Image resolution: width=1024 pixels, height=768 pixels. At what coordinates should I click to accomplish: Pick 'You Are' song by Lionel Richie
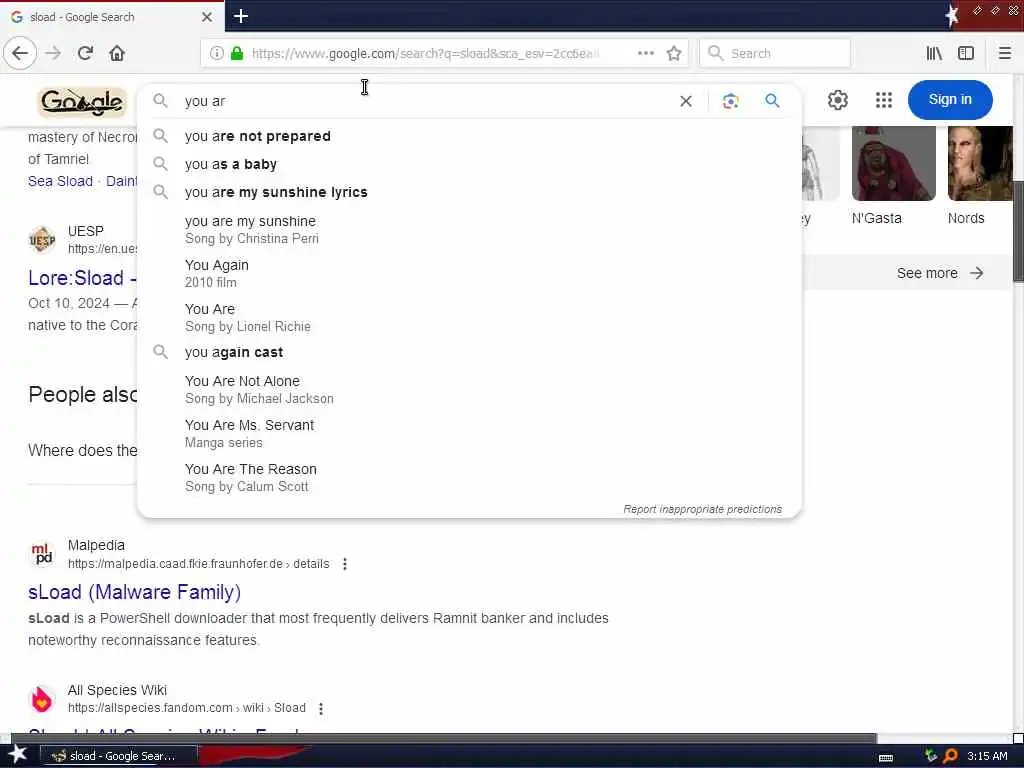coord(470,317)
